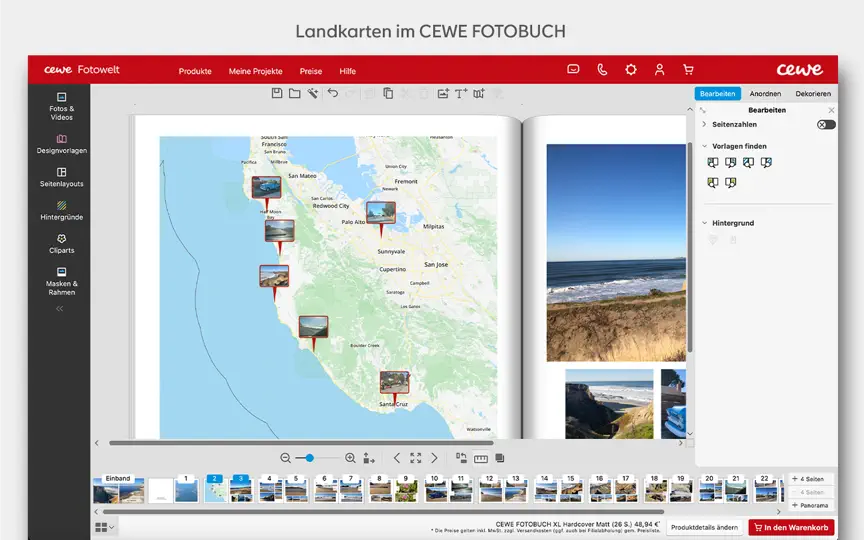The image size is (864, 540).
Task: Go to the previous page spread
Action: (x=397, y=458)
